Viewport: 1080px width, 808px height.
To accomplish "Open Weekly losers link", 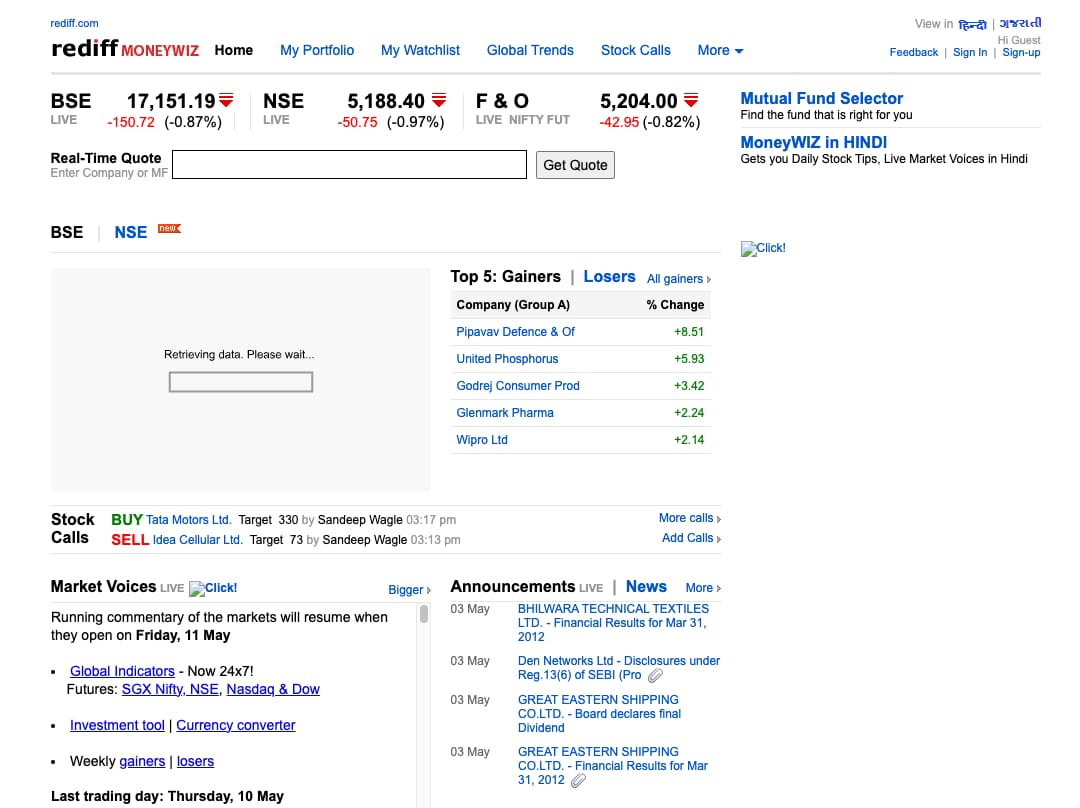I will 196,761.
